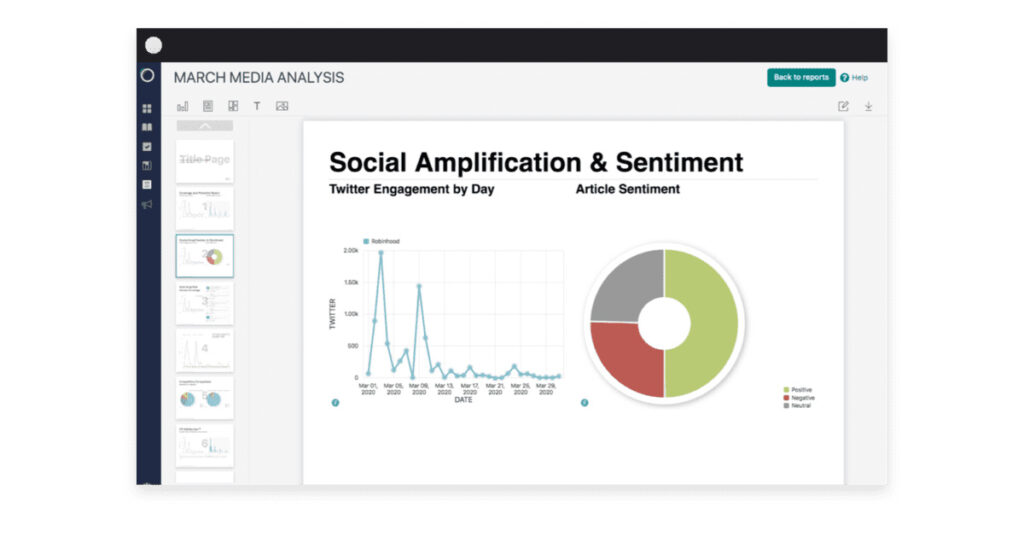Toggle the Positive sentiment legend entry
Image resolution: width=1024 pixels, height=536 pixels.
(799, 389)
